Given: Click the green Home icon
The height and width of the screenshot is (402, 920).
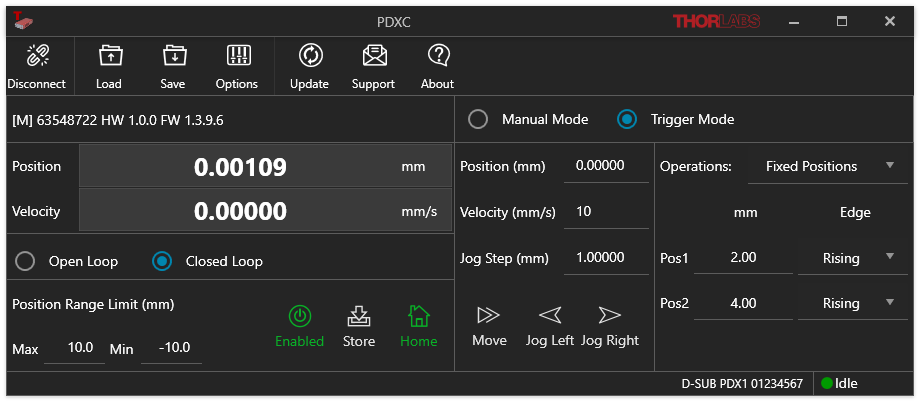Looking at the screenshot, I should tap(418, 316).
